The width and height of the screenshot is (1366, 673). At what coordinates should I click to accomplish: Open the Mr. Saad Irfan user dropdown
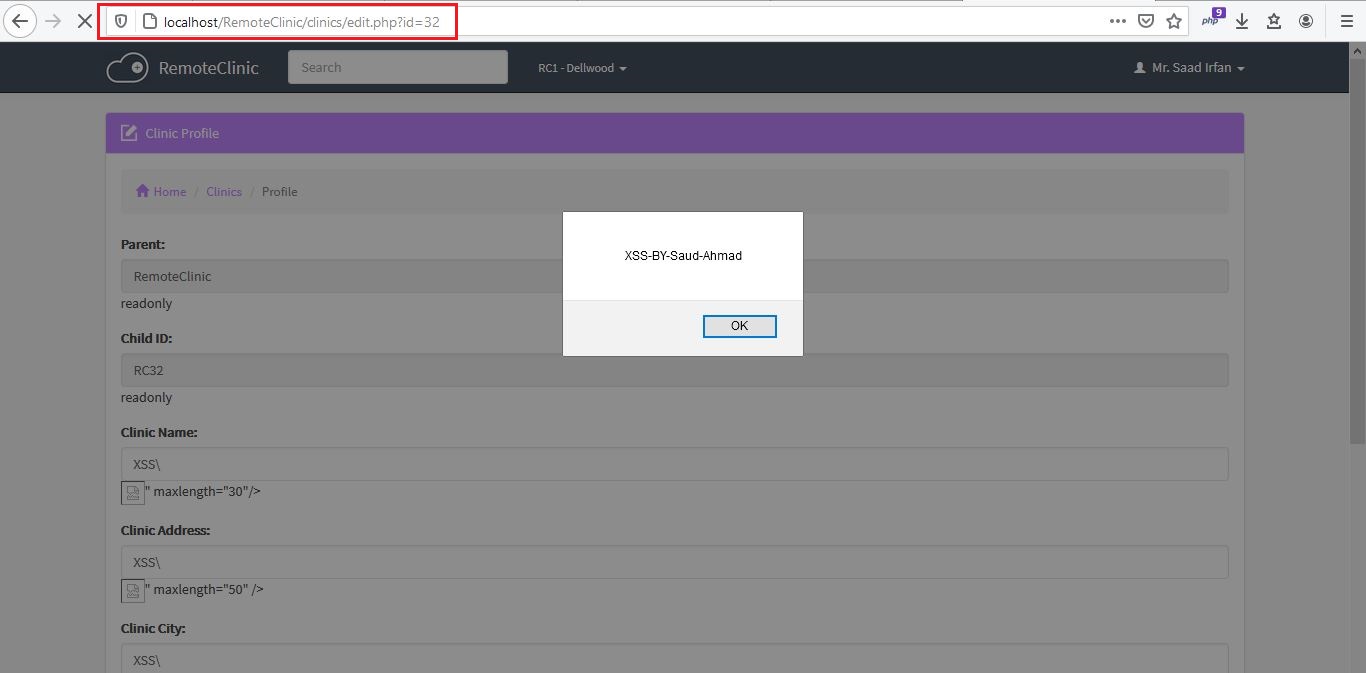1189,68
